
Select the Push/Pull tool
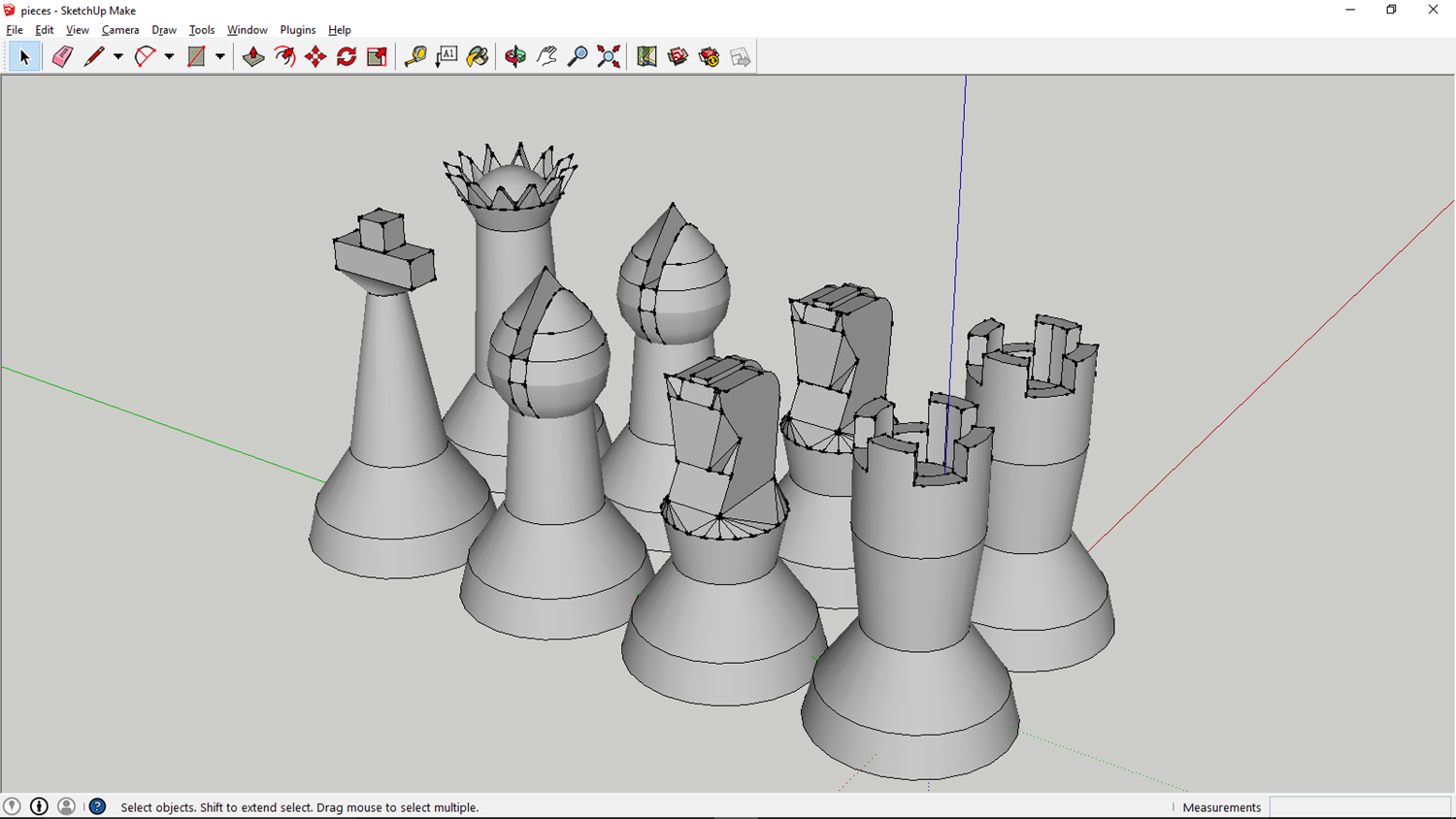click(x=252, y=56)
